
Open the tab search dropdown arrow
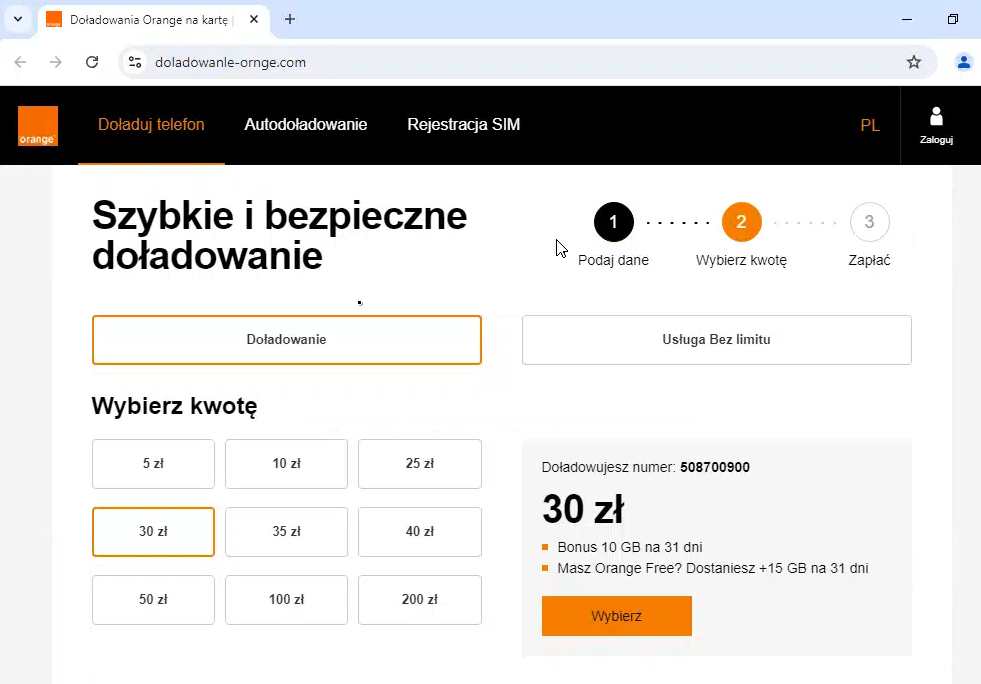(x=18, y=19)
